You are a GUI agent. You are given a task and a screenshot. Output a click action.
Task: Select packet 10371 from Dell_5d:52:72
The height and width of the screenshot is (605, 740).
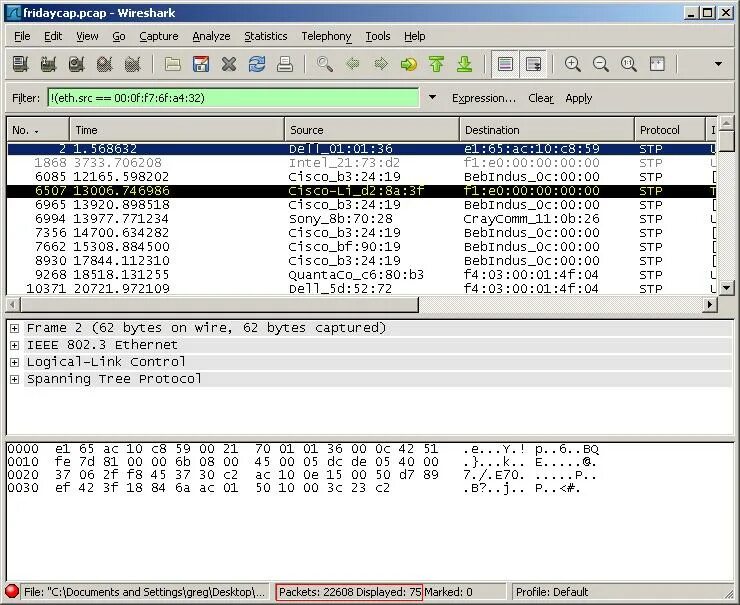pos(361,288)
